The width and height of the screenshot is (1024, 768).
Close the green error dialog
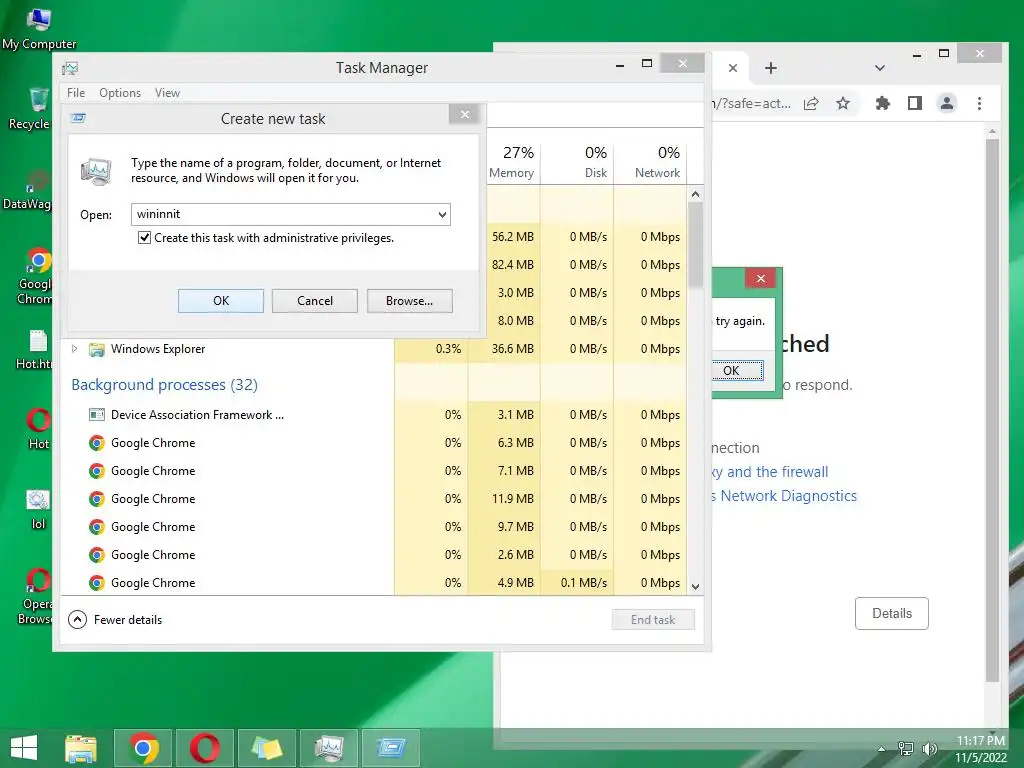761,279
